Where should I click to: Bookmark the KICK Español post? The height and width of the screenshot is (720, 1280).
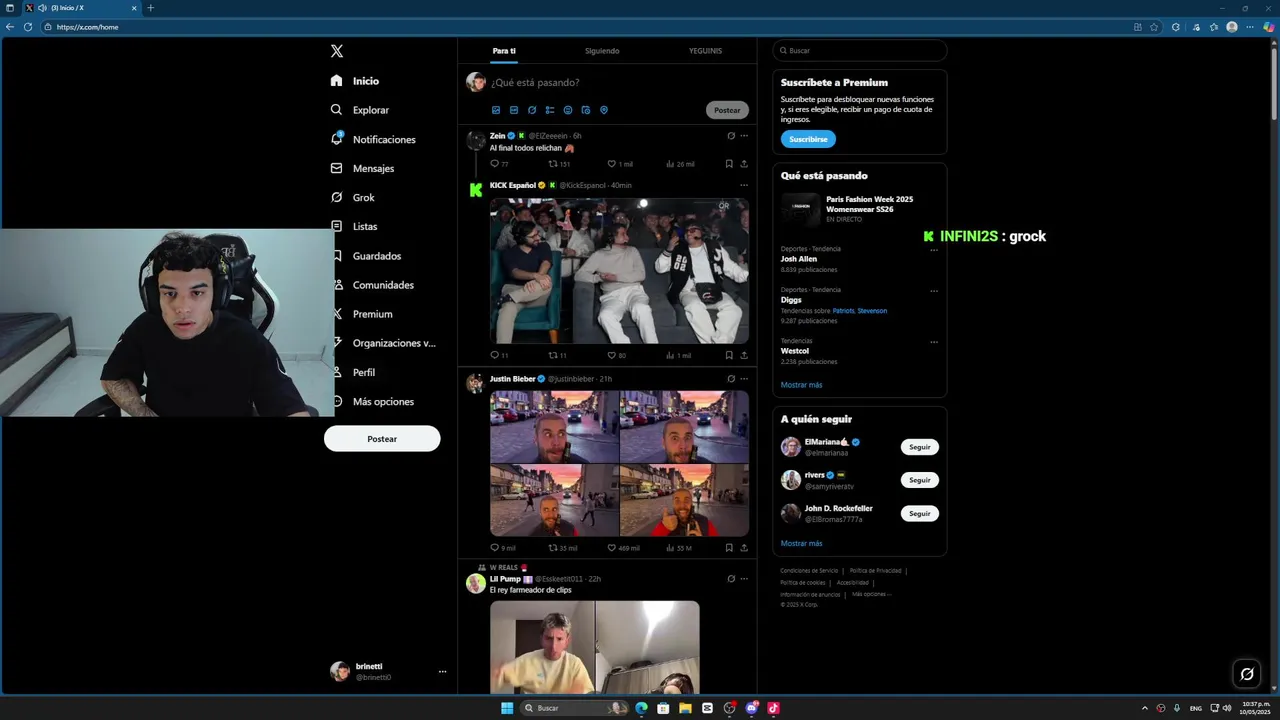click(x=729, y=355)
